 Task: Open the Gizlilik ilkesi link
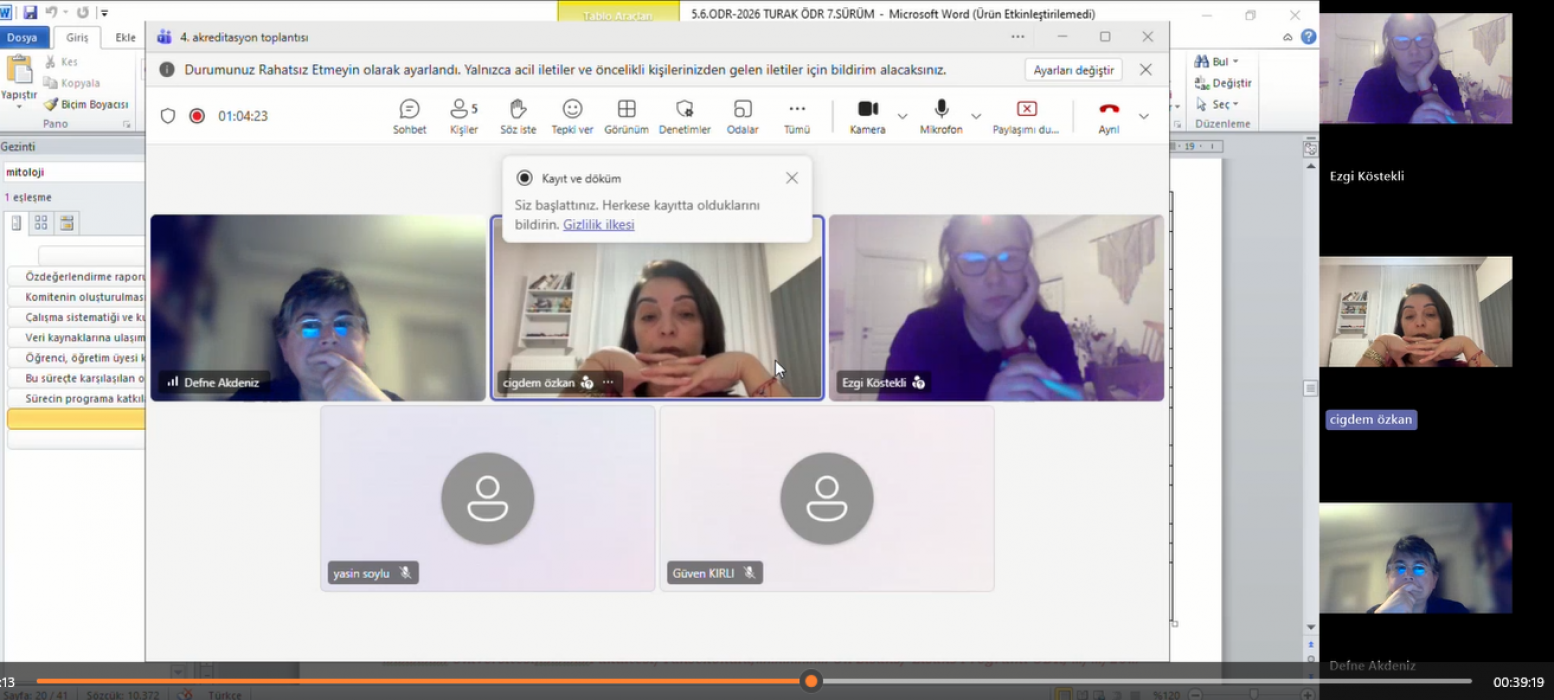(x=598, y=225)
